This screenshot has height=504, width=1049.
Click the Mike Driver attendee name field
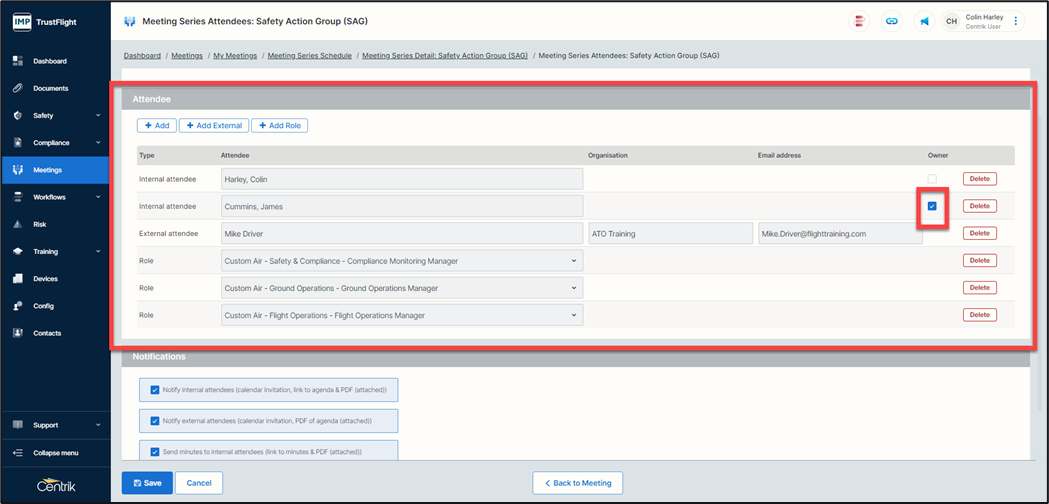[402, 234]
